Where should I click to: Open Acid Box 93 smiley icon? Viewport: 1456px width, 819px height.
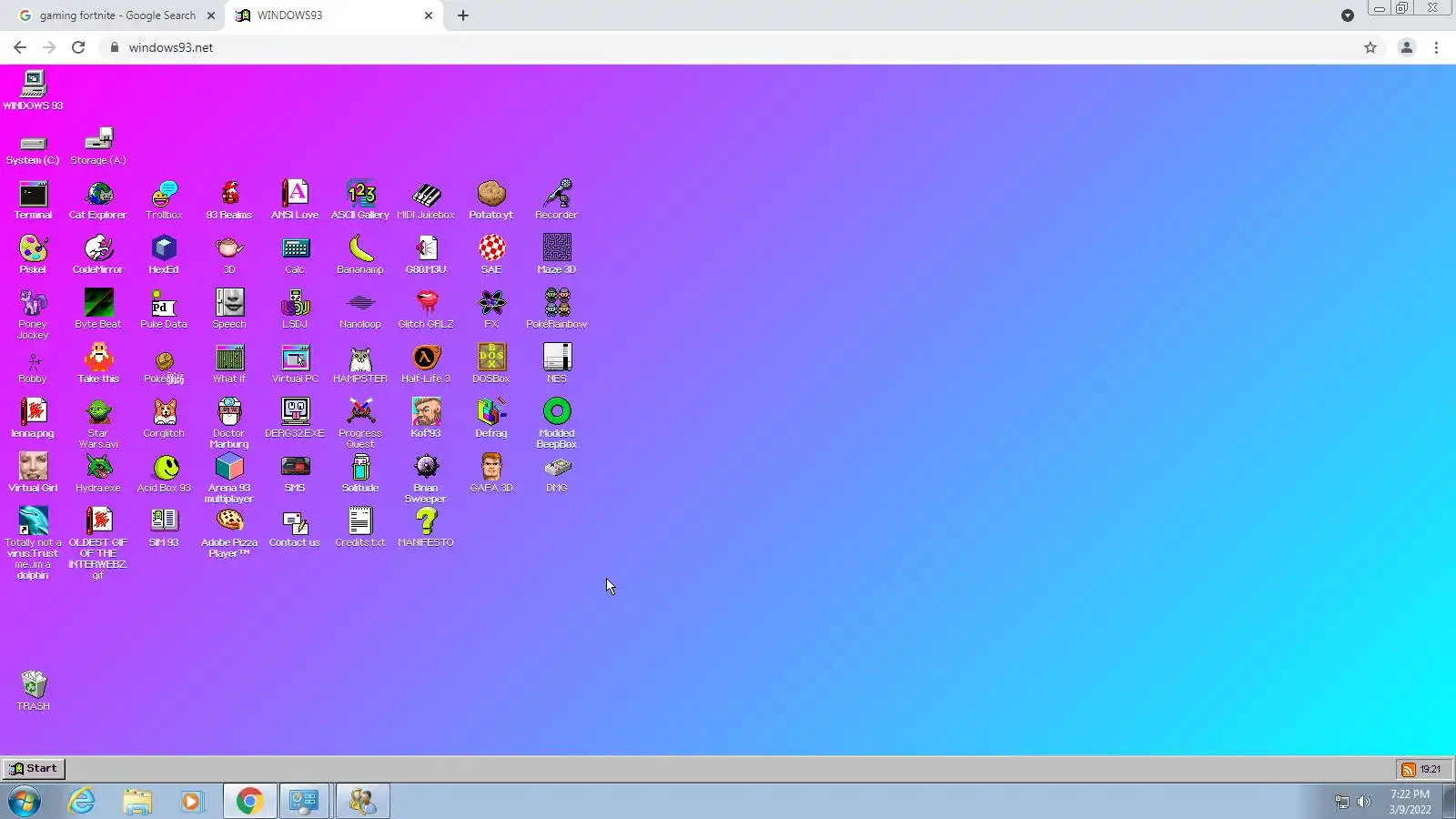tap(164, 473)
